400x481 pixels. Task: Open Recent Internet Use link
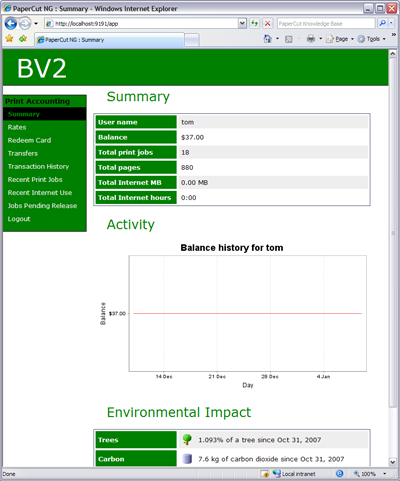click(40, 193)
